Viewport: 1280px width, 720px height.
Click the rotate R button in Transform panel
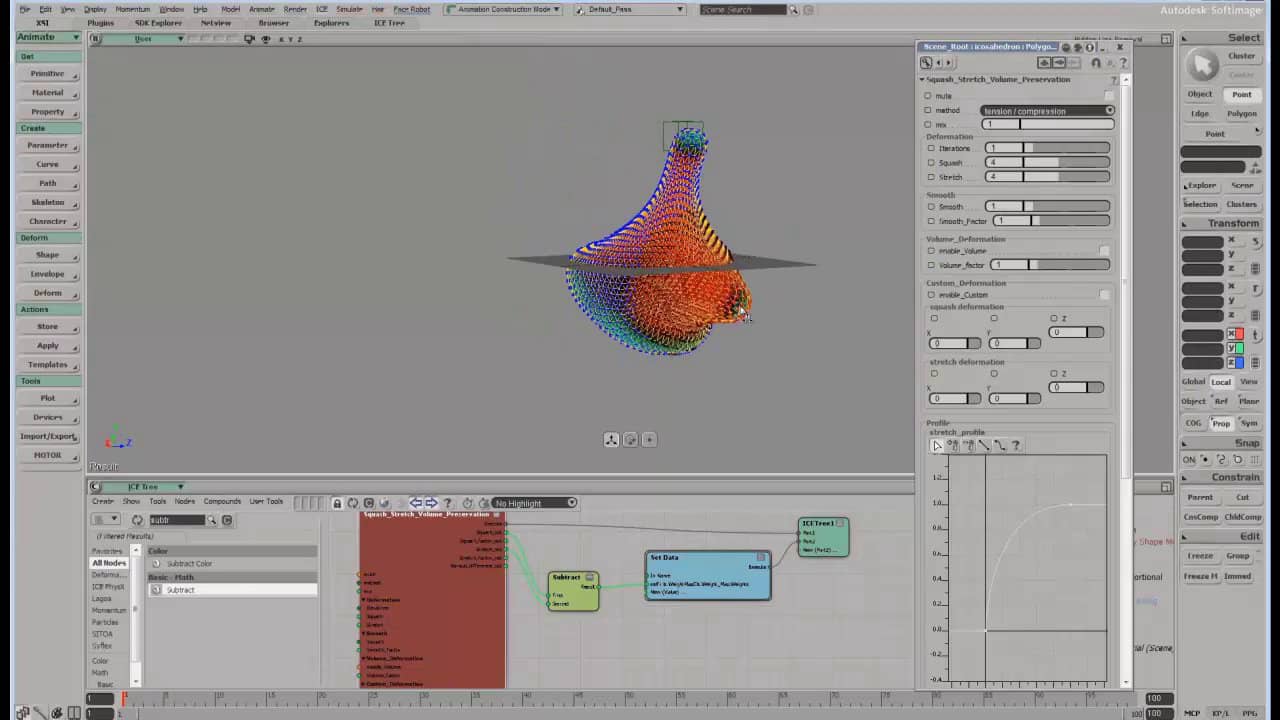tap(1257, 288)
